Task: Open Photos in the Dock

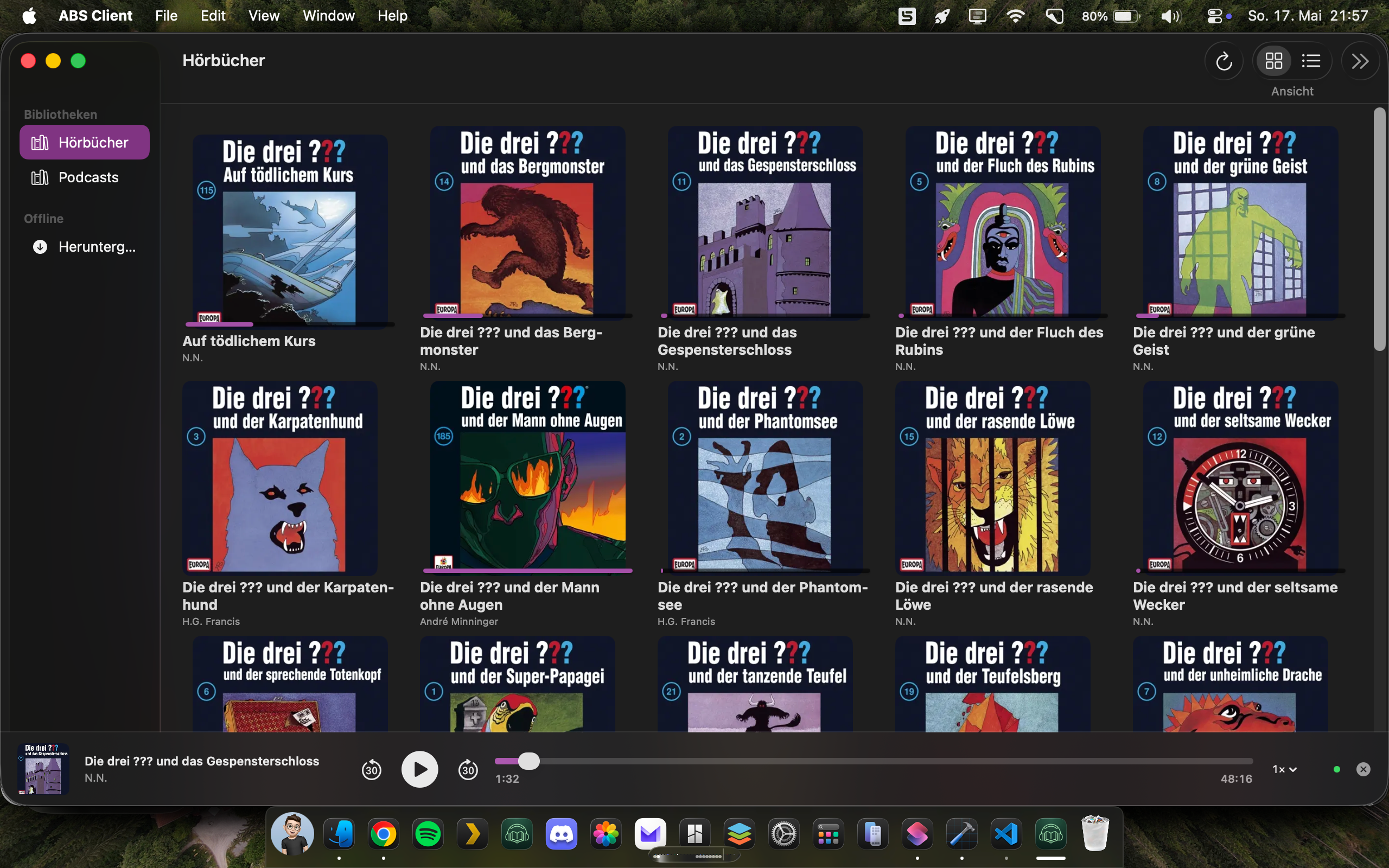Action: [606, 834]
